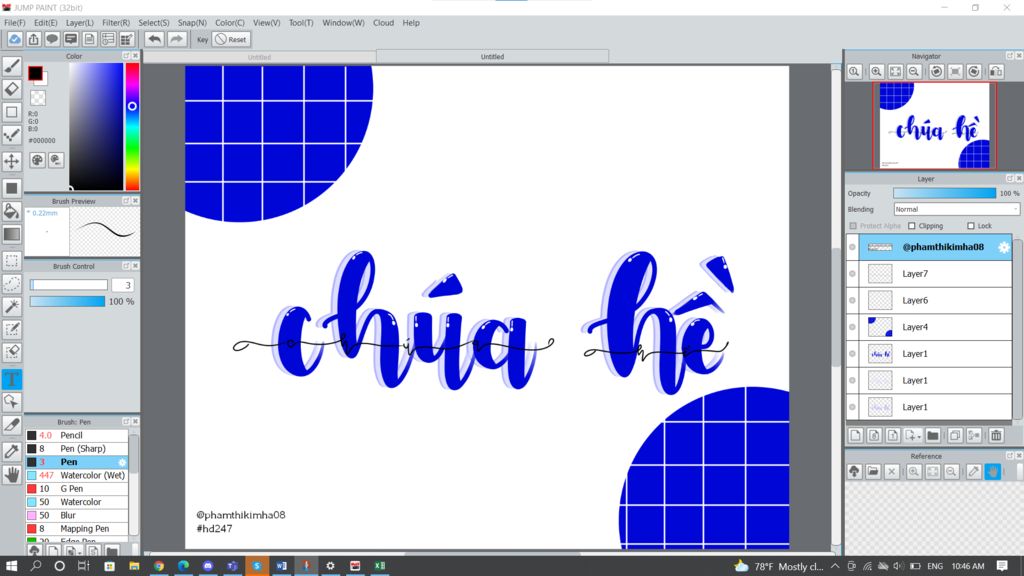Click the Navigator canvas thumbnail
Viewport: 1024px width, 576px height.
(x=935, y=125)
